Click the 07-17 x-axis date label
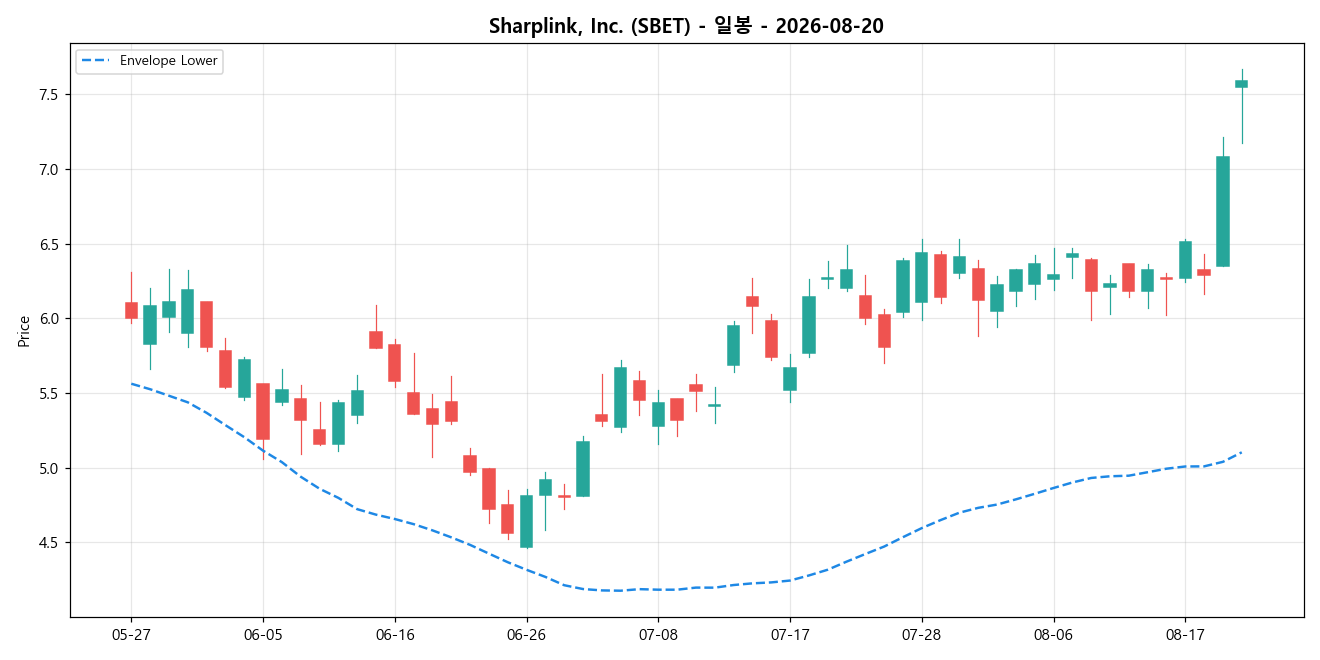Screen dimensions: 1320x660 pos(790,634)
